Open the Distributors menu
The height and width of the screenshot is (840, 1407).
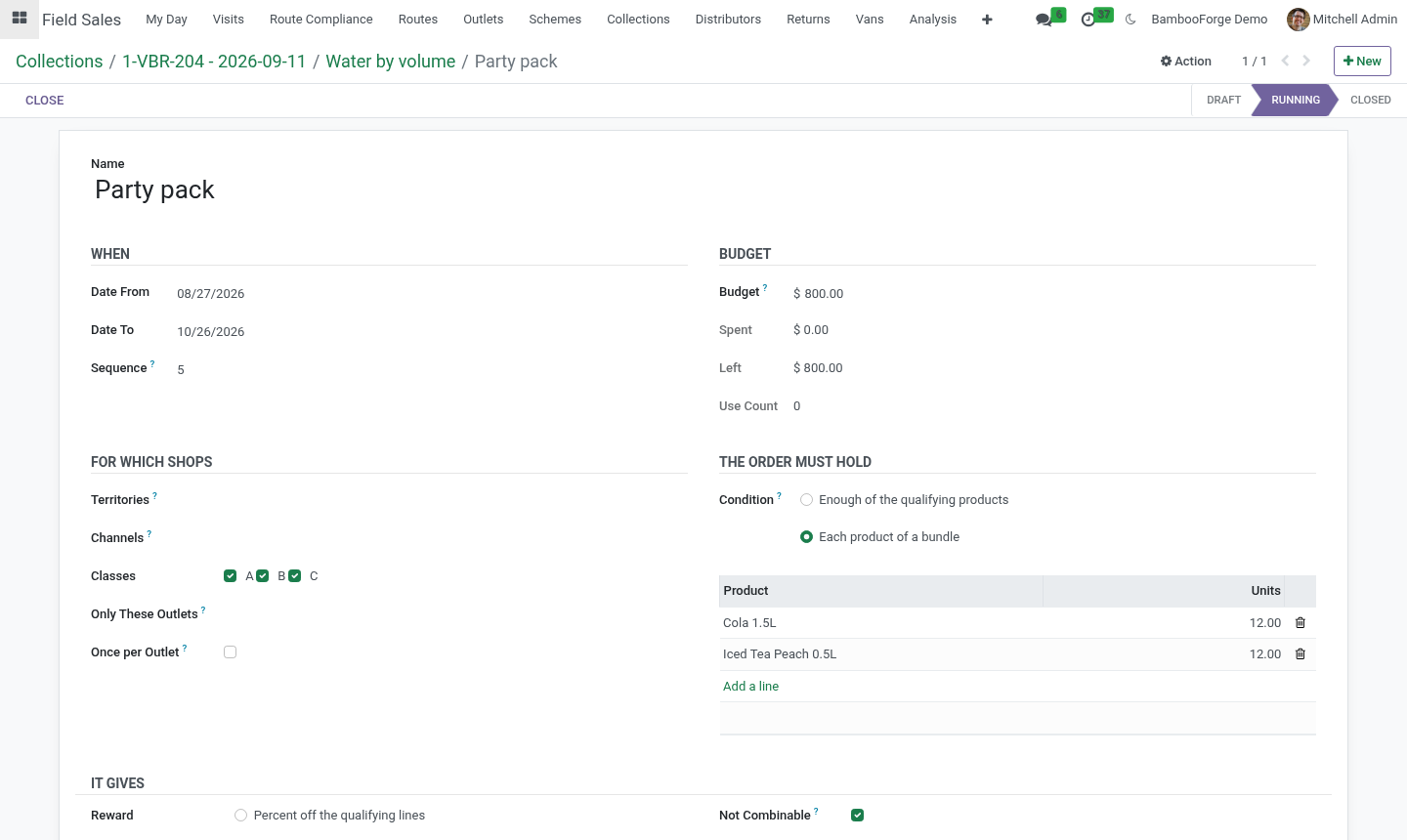click(728, 20)
